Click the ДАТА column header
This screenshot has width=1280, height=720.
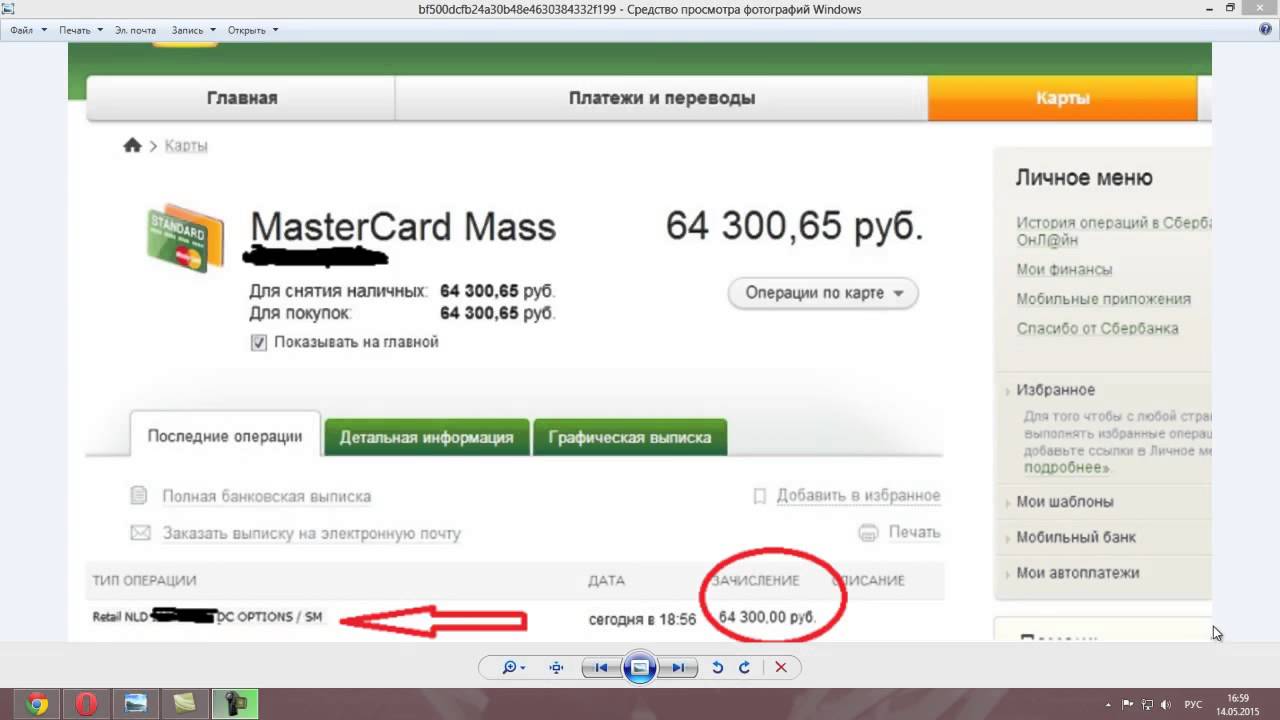point(606,580)
